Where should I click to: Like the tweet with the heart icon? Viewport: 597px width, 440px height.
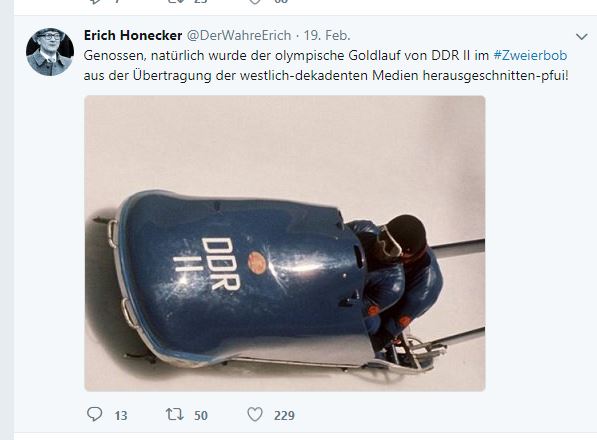click(x=255, y=414)
